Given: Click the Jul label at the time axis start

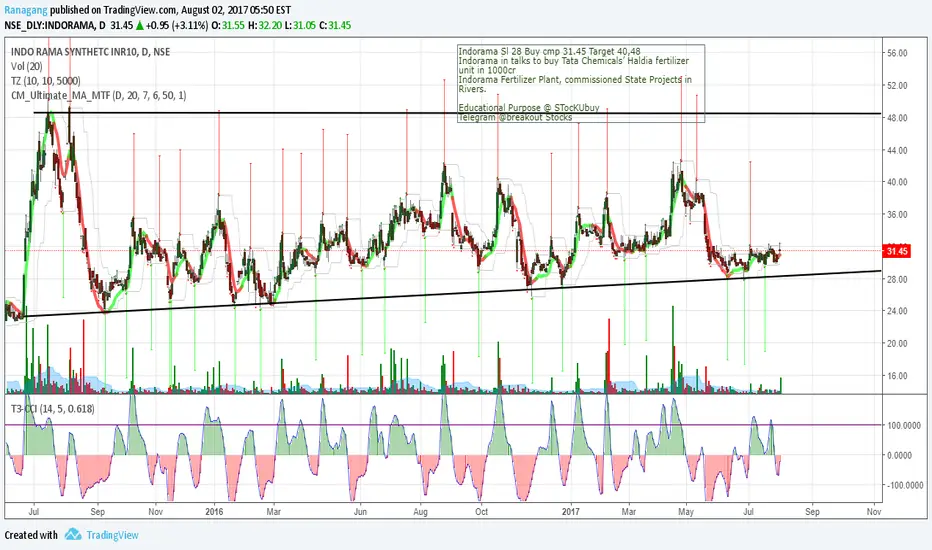Looking at the screenshot, I should point(34,511).
